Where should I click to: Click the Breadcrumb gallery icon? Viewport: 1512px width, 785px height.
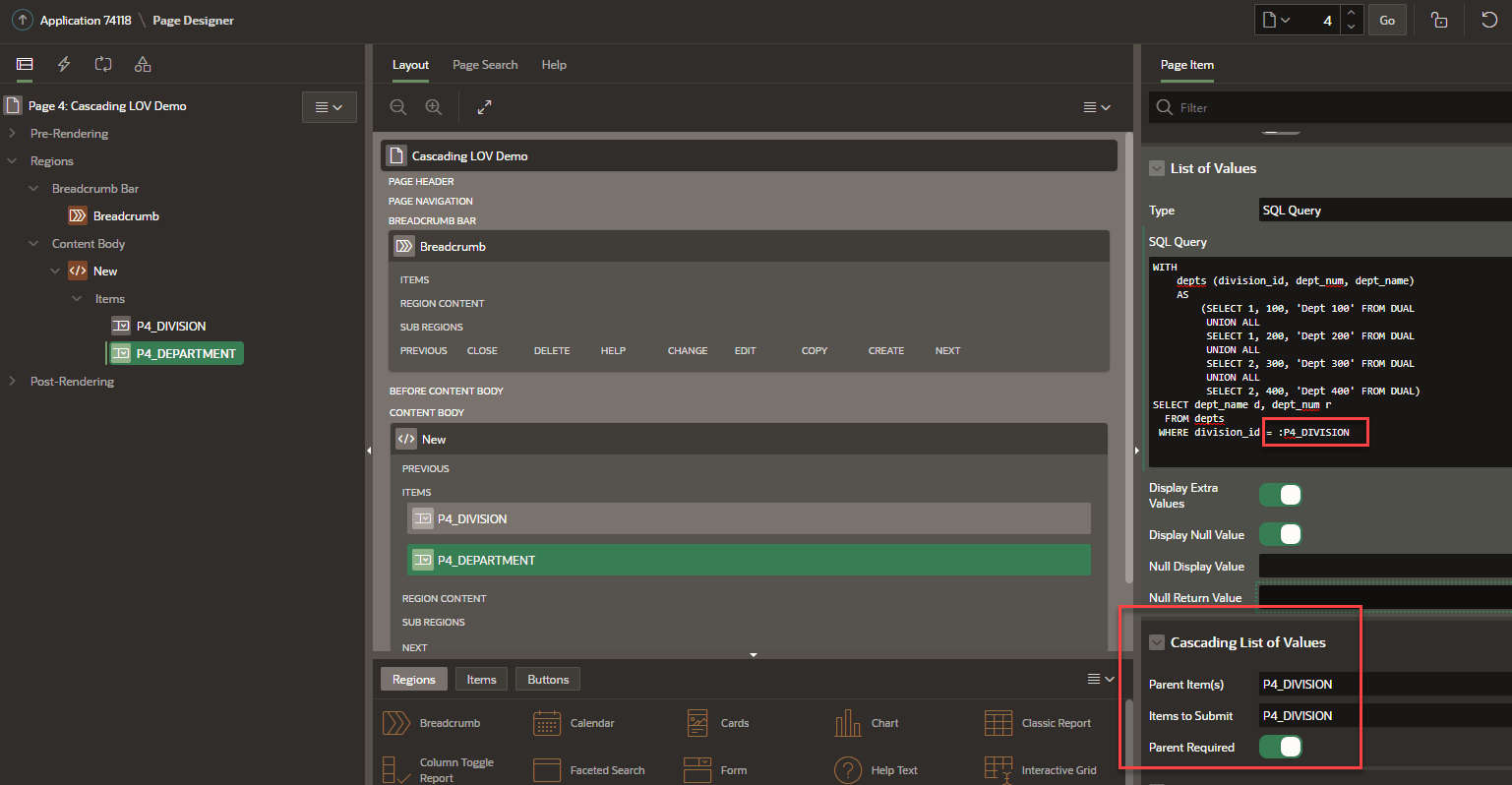tap(396, 723)
